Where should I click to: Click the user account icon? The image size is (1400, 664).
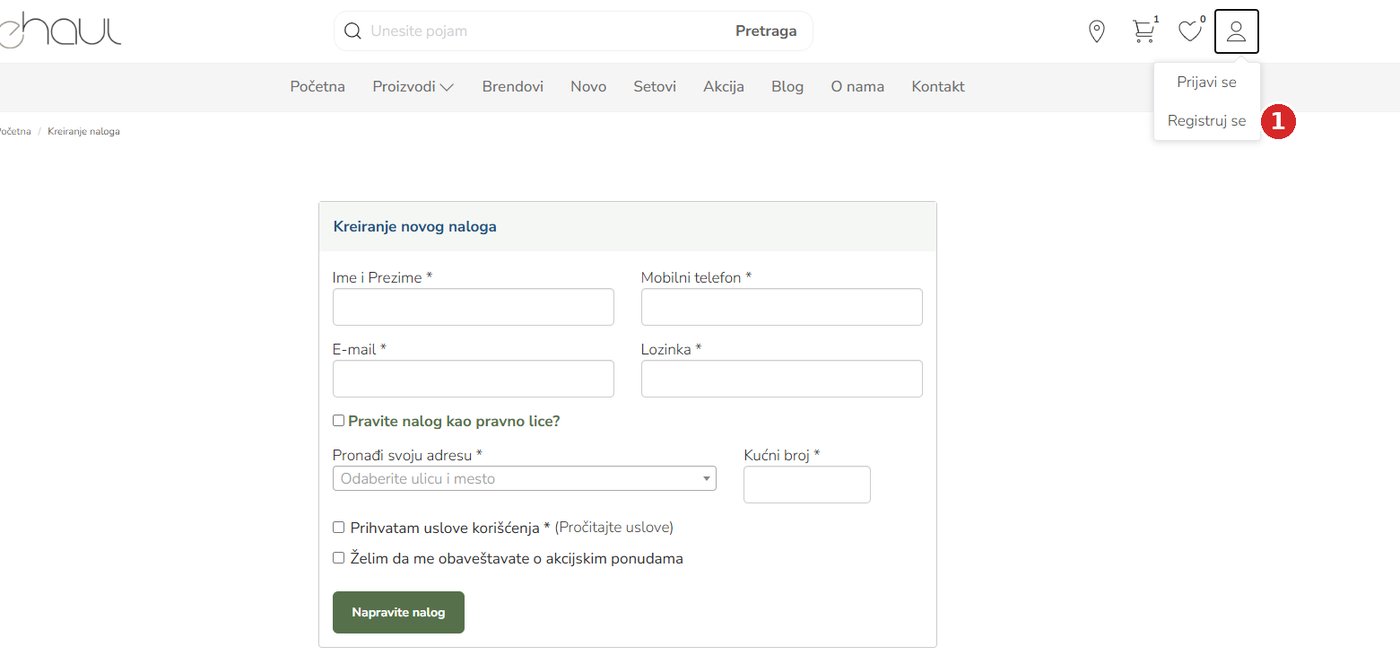tap(1236, 31)
